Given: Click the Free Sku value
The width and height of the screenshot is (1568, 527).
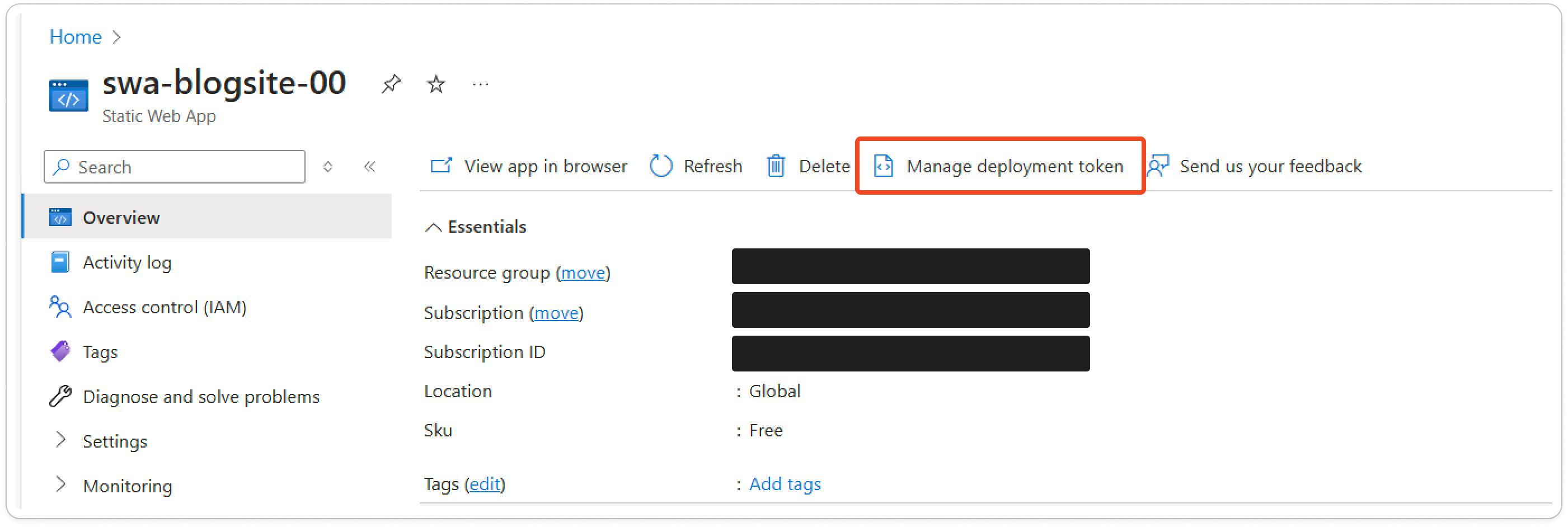Looking at the screenshot, I should tap(766, 431).
